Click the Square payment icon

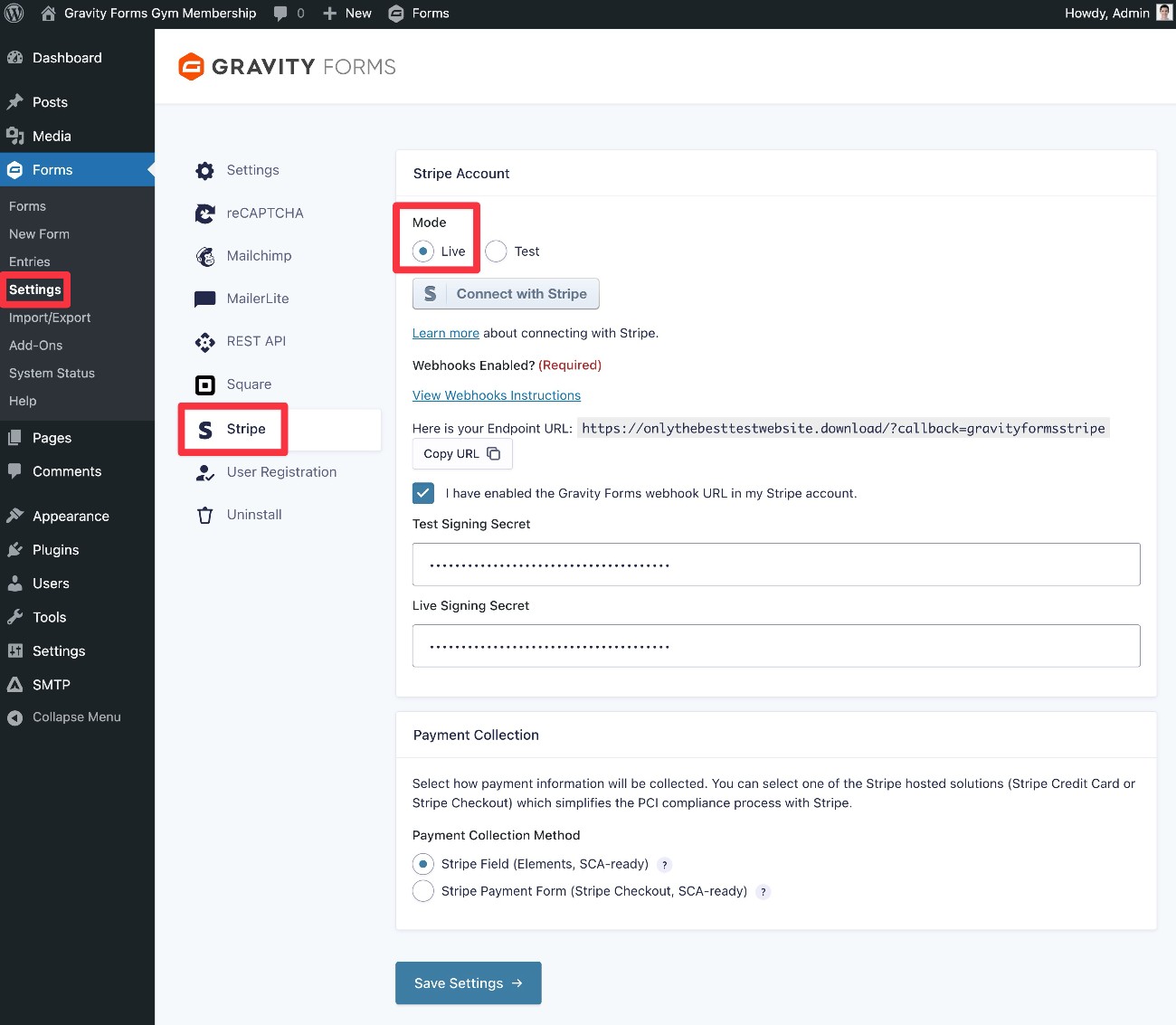[x=204, y=384]
